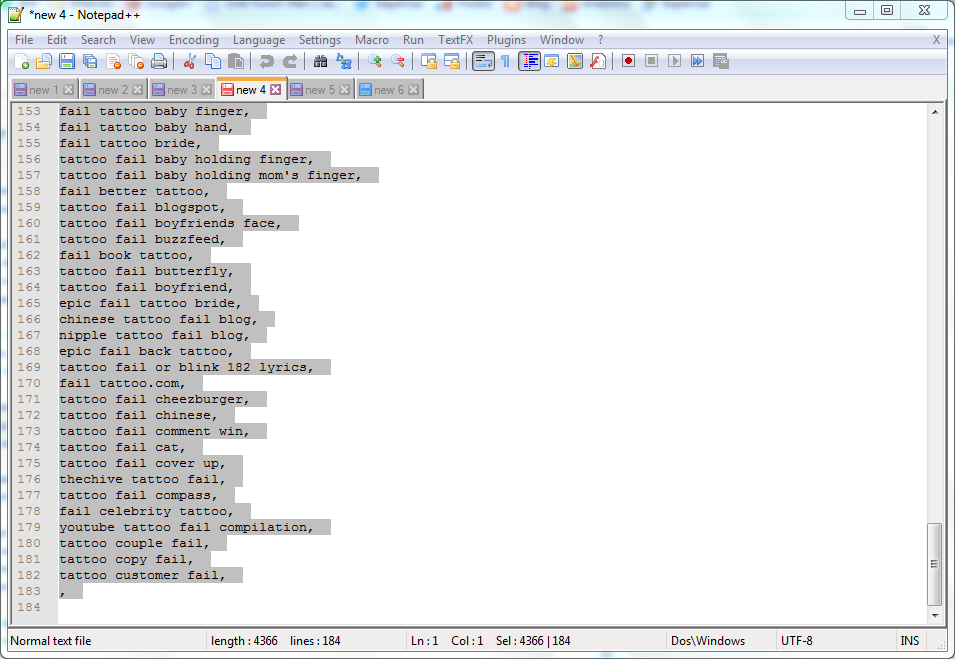Open Replace dialog toolbar icon
The image size is (955, 659).
point(344,61)
